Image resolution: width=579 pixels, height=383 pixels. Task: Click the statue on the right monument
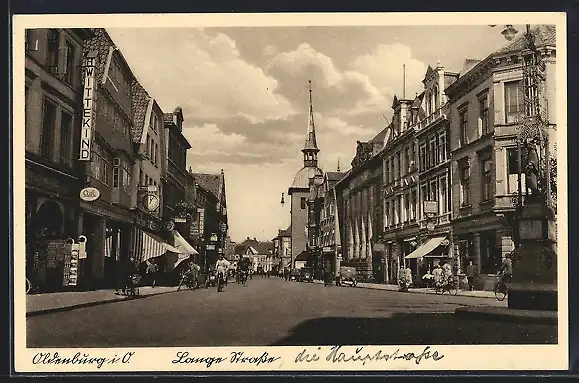point(532,173)
